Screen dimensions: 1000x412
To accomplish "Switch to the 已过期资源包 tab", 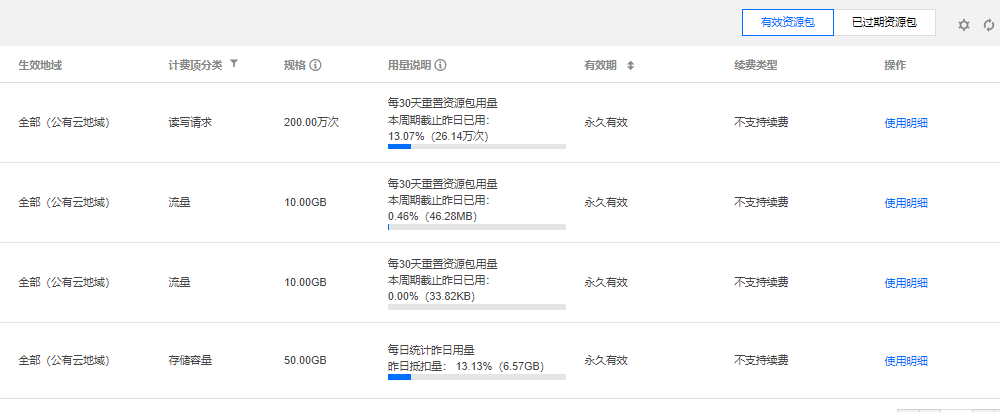I will coord(885,23).
